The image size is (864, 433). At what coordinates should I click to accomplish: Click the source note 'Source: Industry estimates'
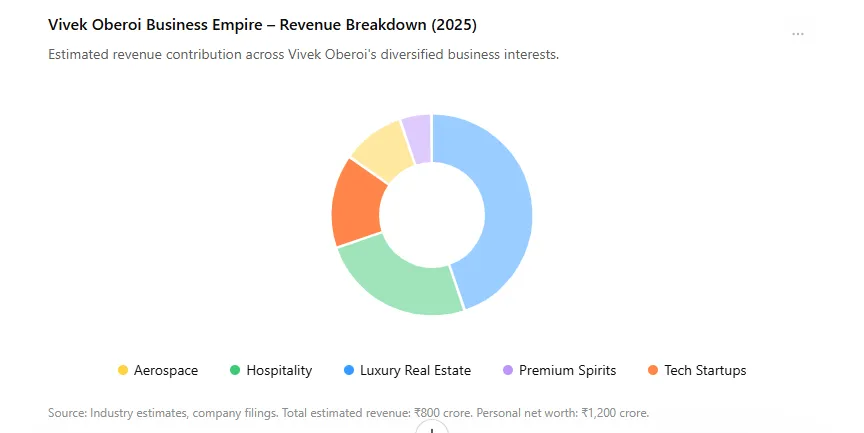[x=117, y=413]
